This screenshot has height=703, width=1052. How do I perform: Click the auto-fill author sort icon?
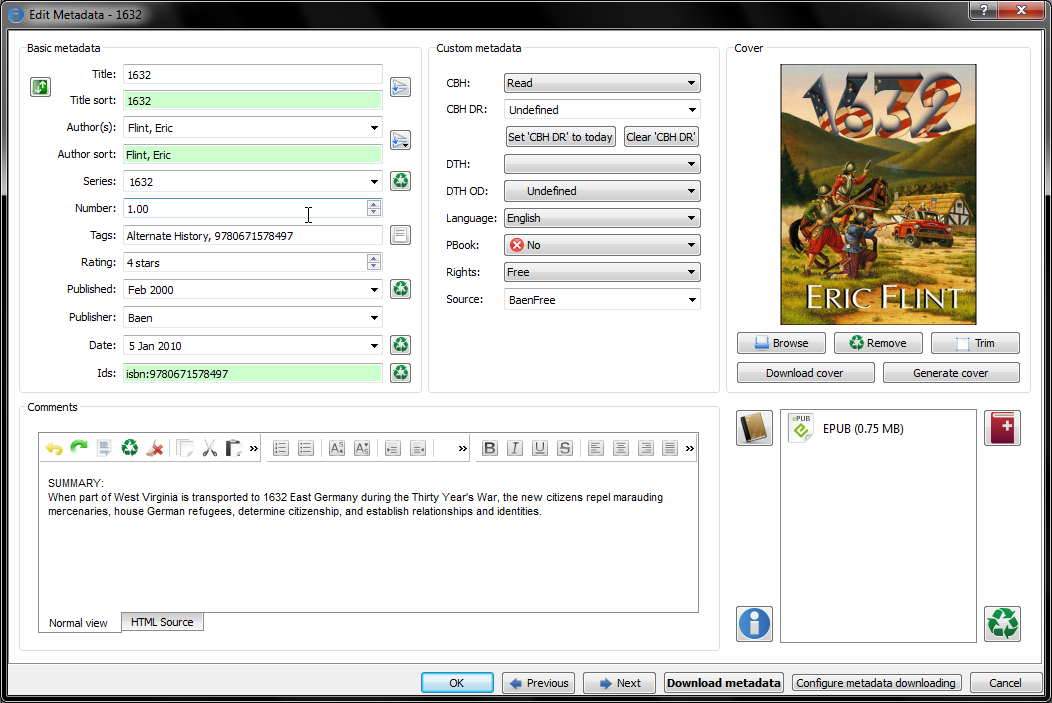(x=401, y=140)
